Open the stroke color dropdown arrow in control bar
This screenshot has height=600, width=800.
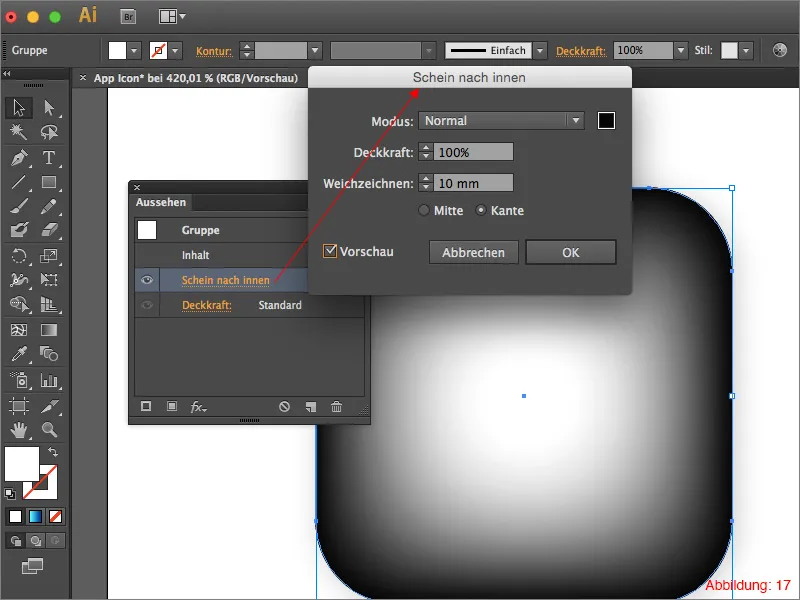[176, 51]
